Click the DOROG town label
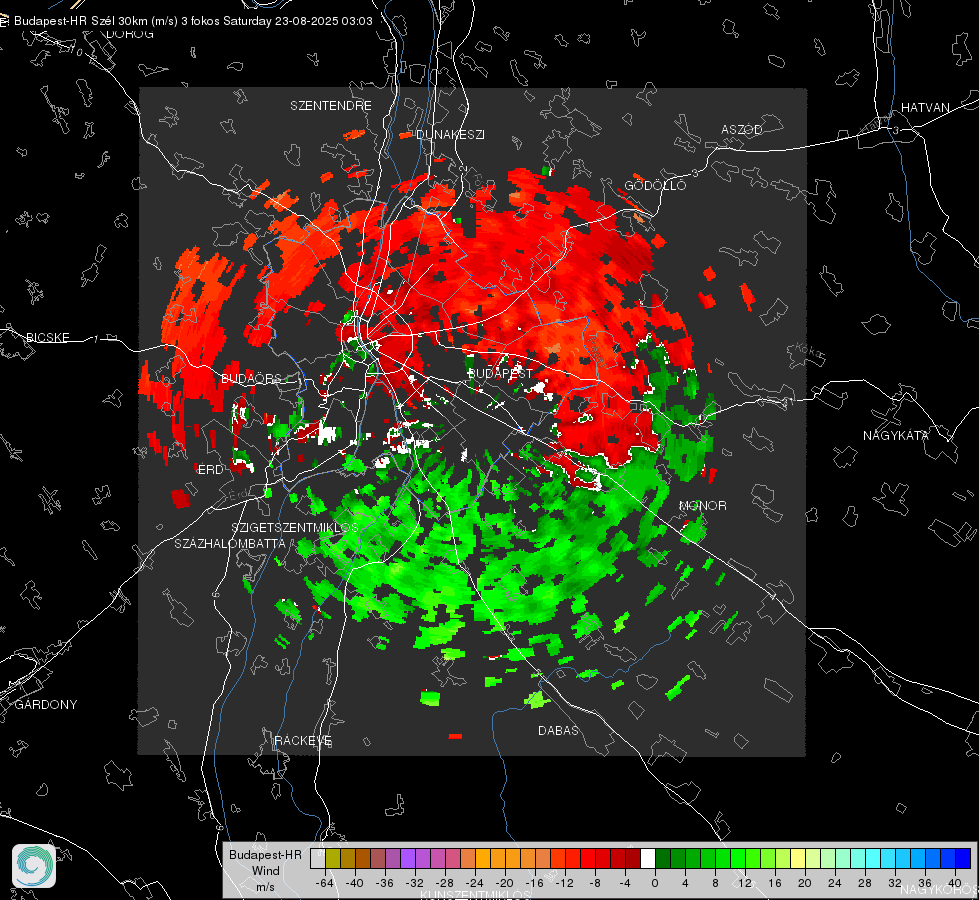Viewport: 979px width, 900px height. 130,34
